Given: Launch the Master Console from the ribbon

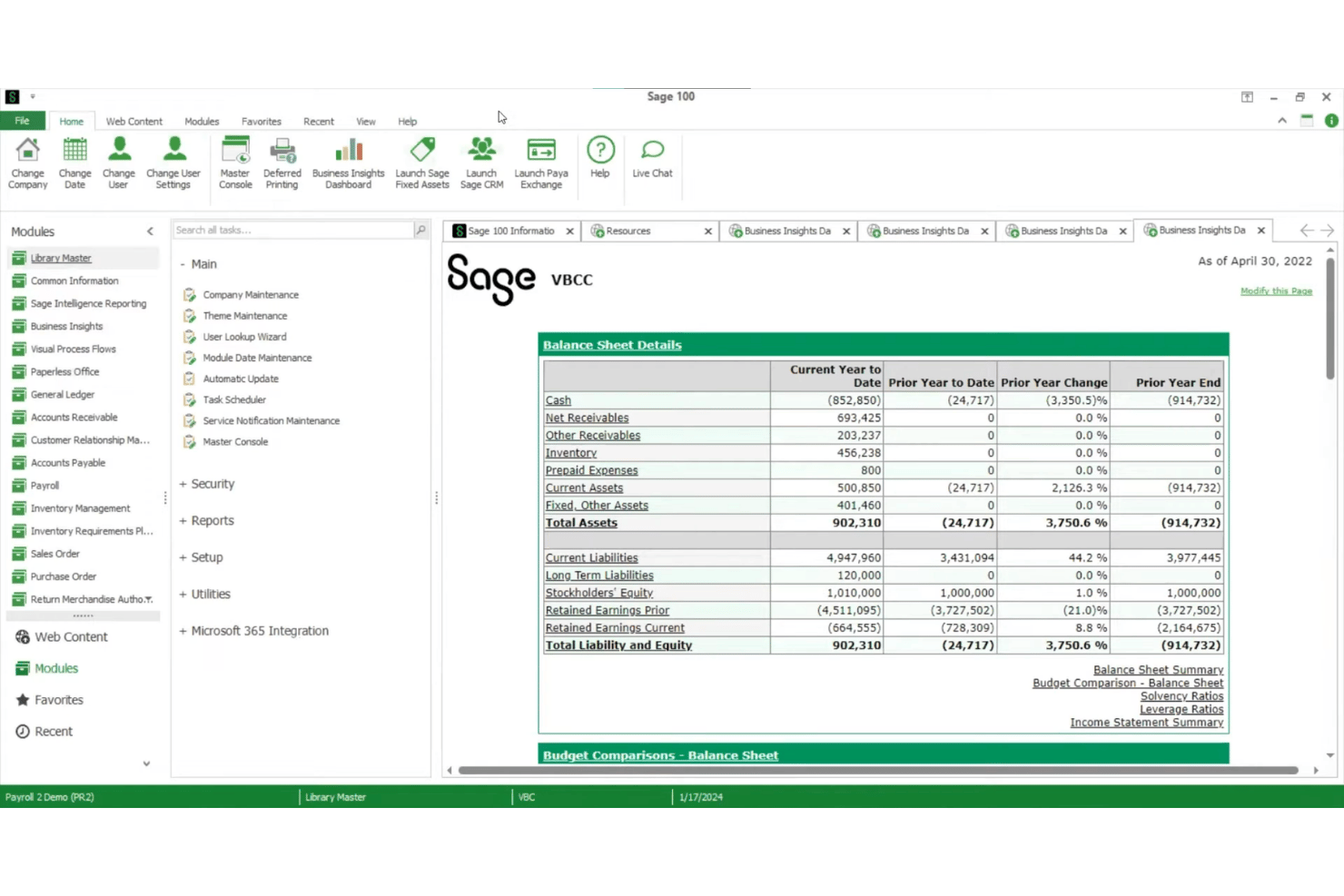Looking at the screenshot, I should [235, 162].
